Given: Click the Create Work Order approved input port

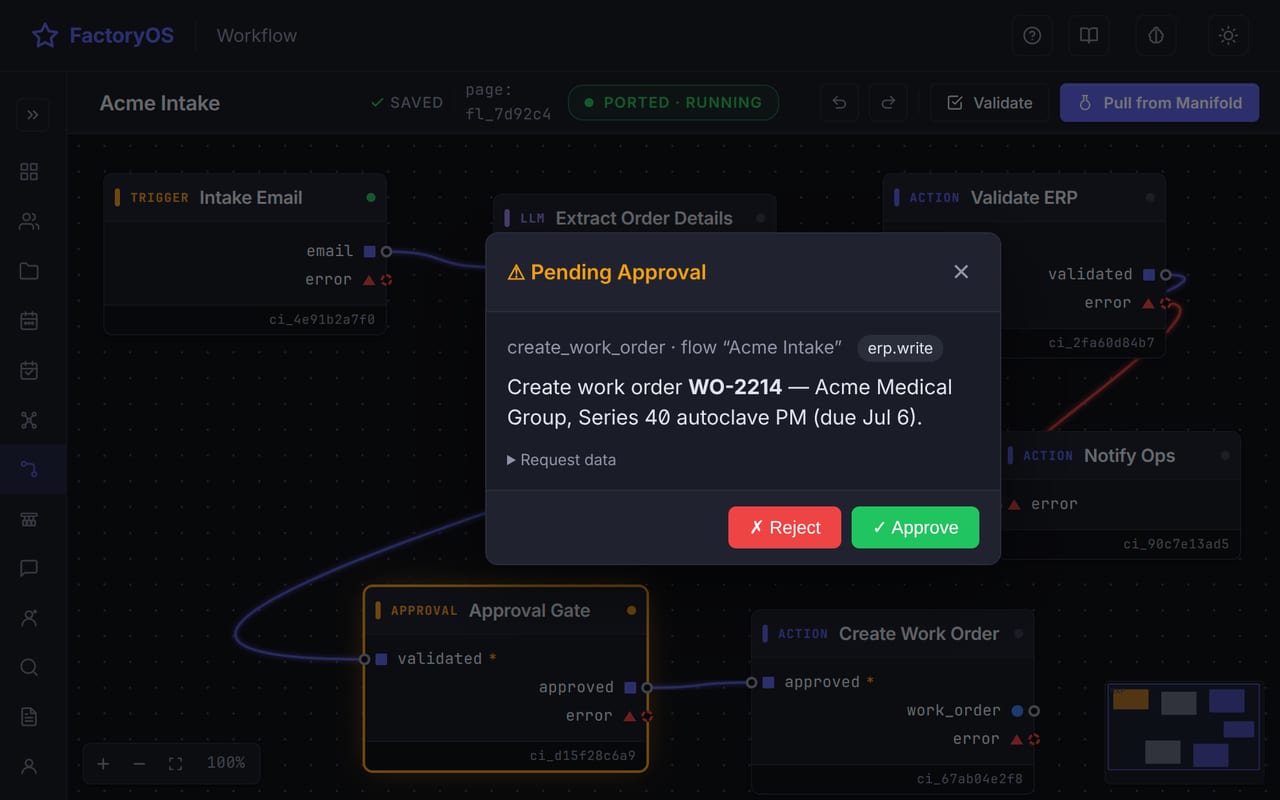Looking at the screenshot, I should (752, 683).
